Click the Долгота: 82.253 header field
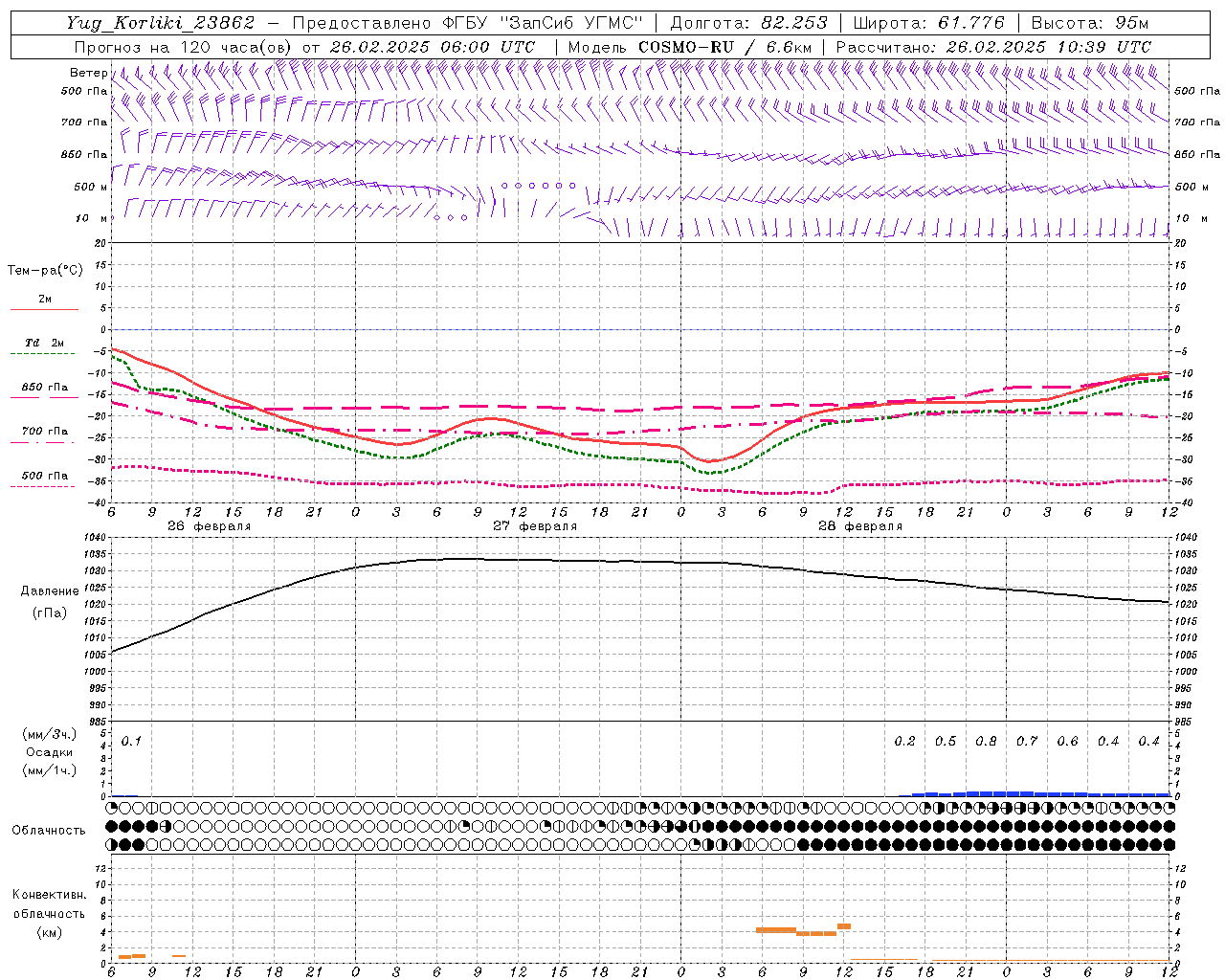 pos(748,23)
